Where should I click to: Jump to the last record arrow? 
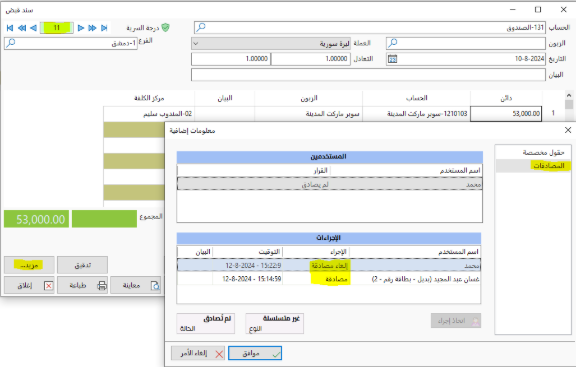(104, 28)
